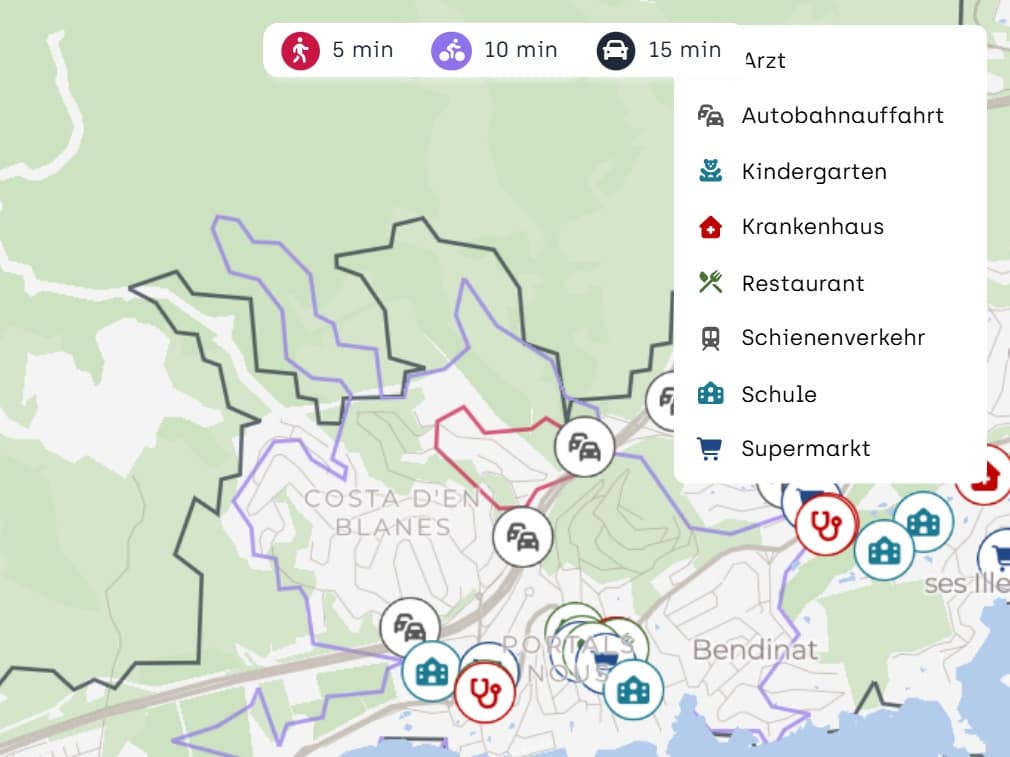Click the school marker beside bottom highway marker
Screen dimensions: 1010x757
(x=432, y=671)
